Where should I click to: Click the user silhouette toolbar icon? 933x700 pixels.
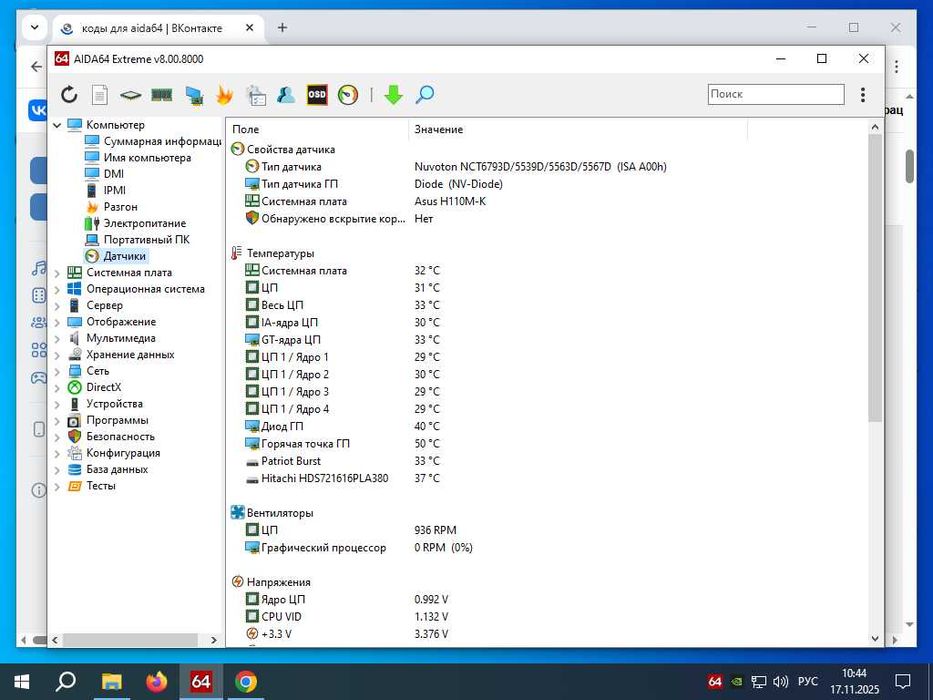[286, 95]
